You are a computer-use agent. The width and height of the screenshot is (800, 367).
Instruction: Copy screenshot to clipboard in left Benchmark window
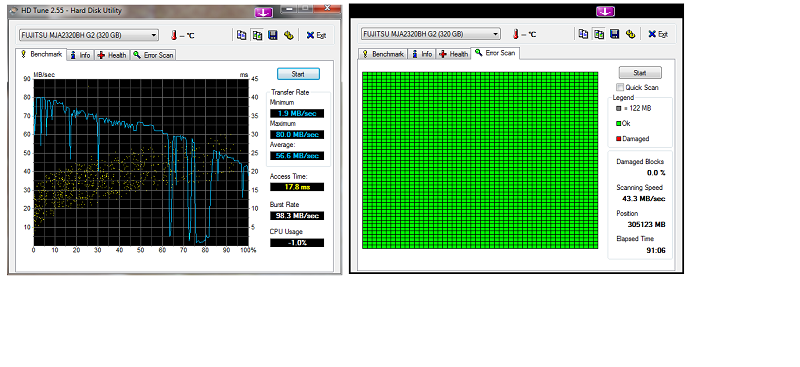pyautogui.click(x=257, y=35)
